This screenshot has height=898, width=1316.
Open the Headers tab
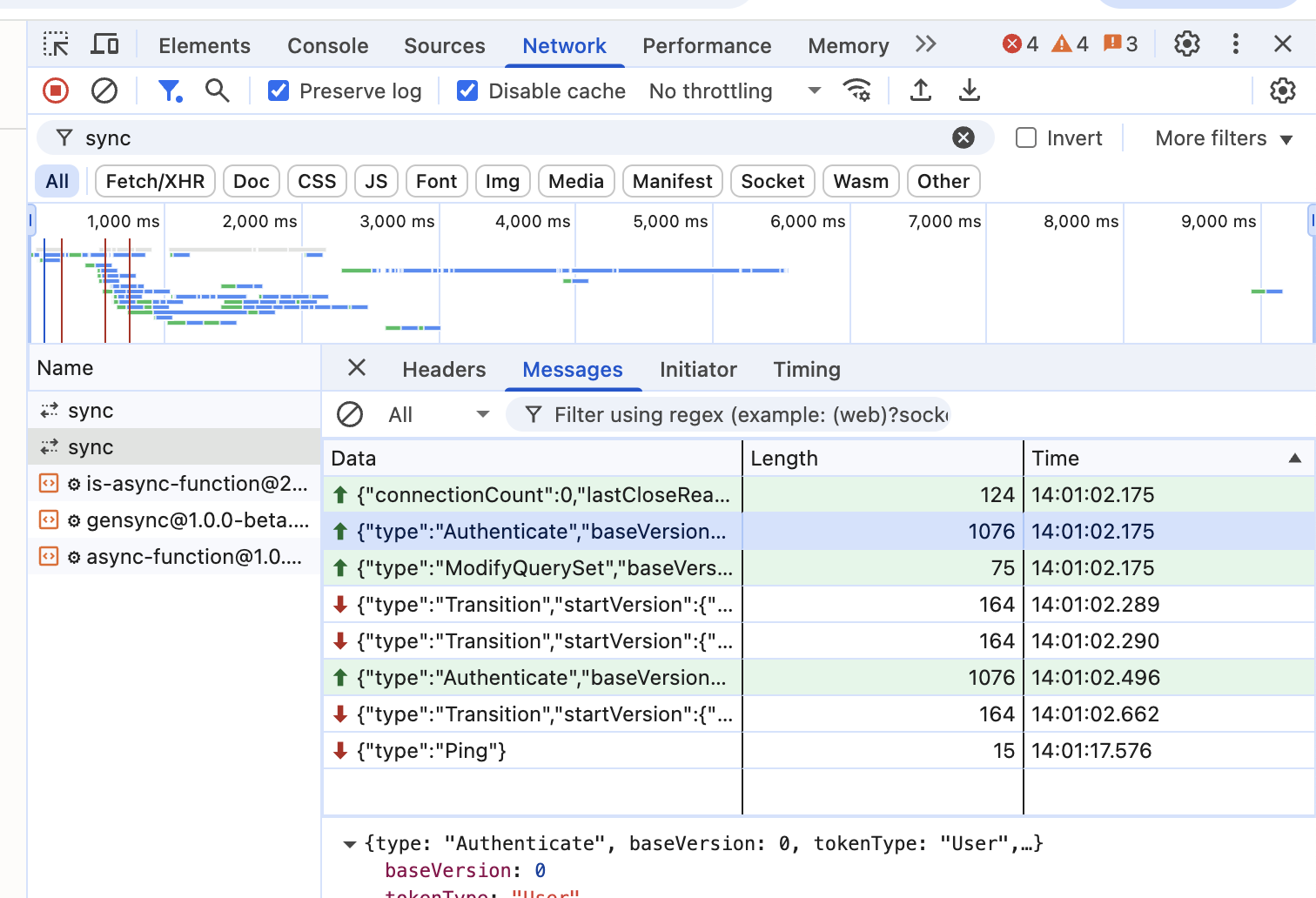444,370
